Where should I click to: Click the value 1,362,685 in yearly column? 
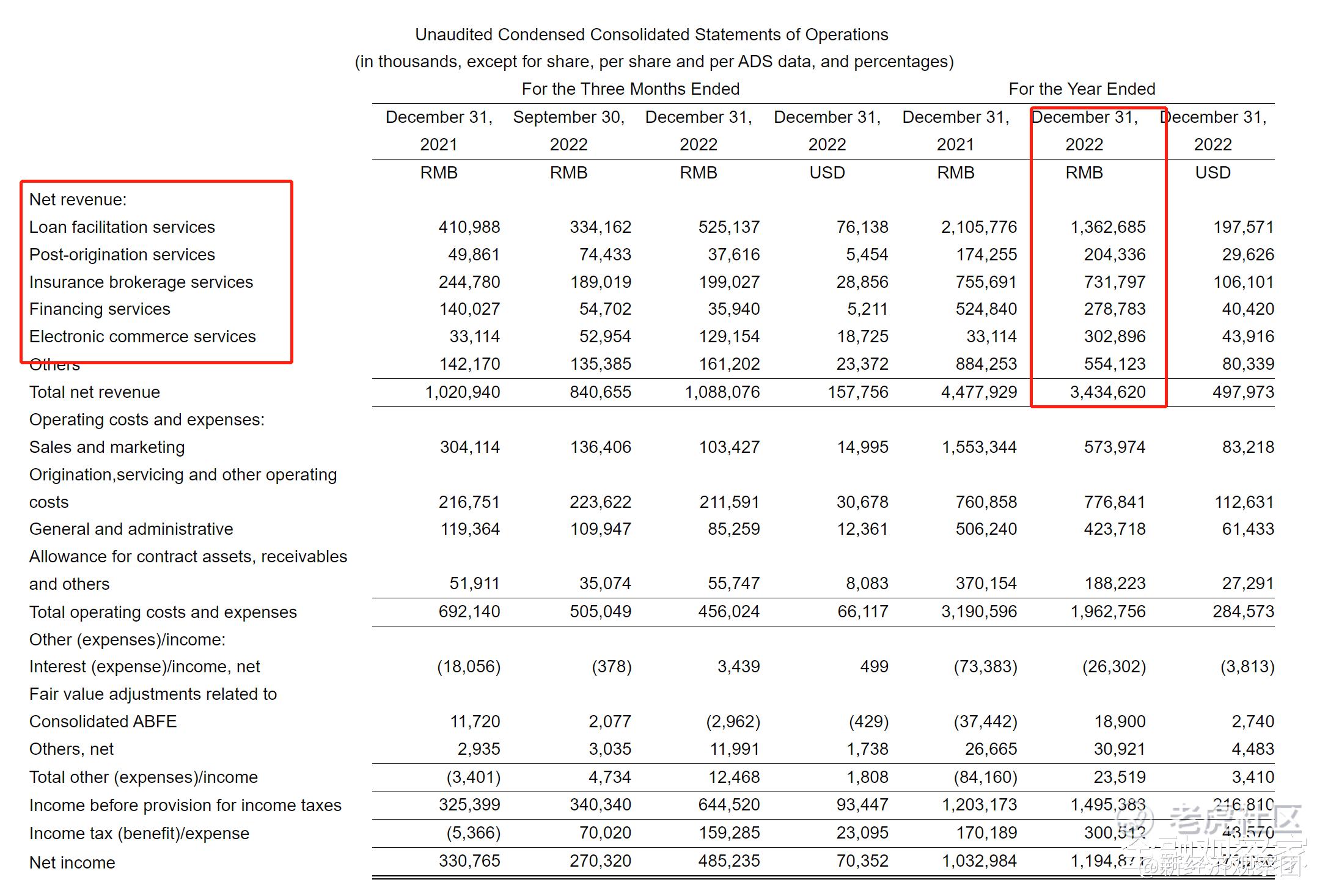[x=1107, y=227]
